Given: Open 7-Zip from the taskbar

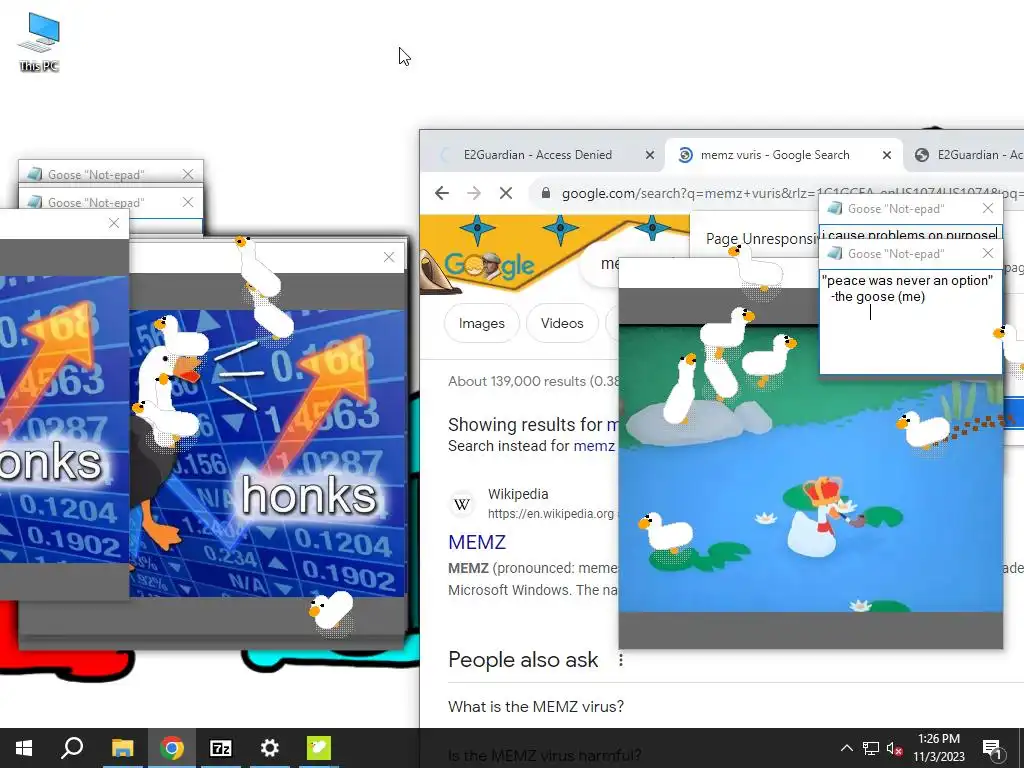Looking at the screenshot, I should point(221,748).
